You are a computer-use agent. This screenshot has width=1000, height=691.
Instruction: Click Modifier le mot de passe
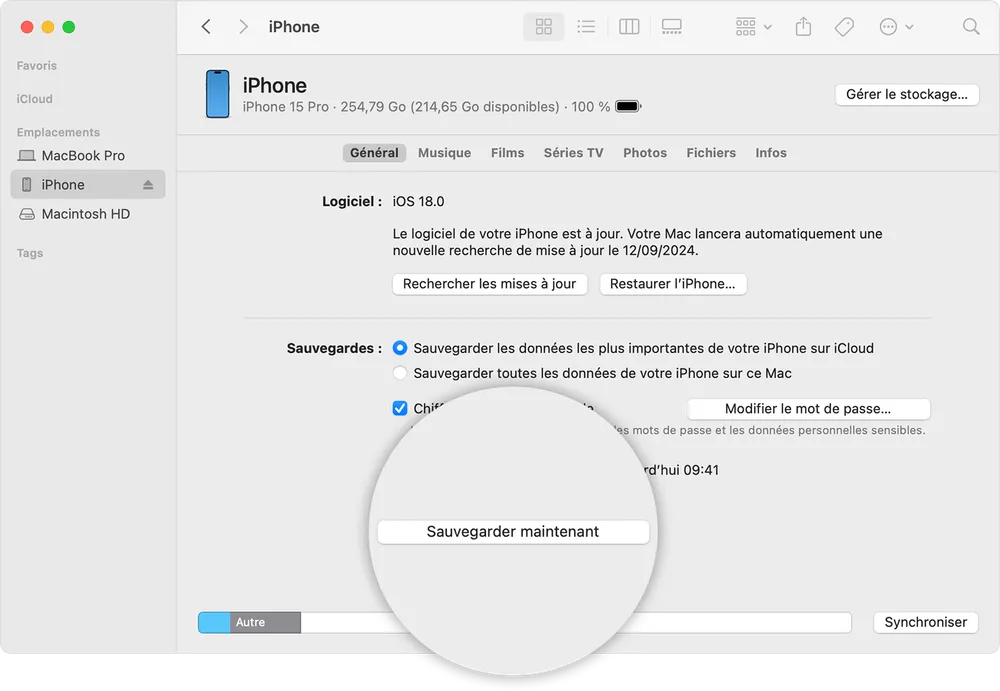pos(808,409)
